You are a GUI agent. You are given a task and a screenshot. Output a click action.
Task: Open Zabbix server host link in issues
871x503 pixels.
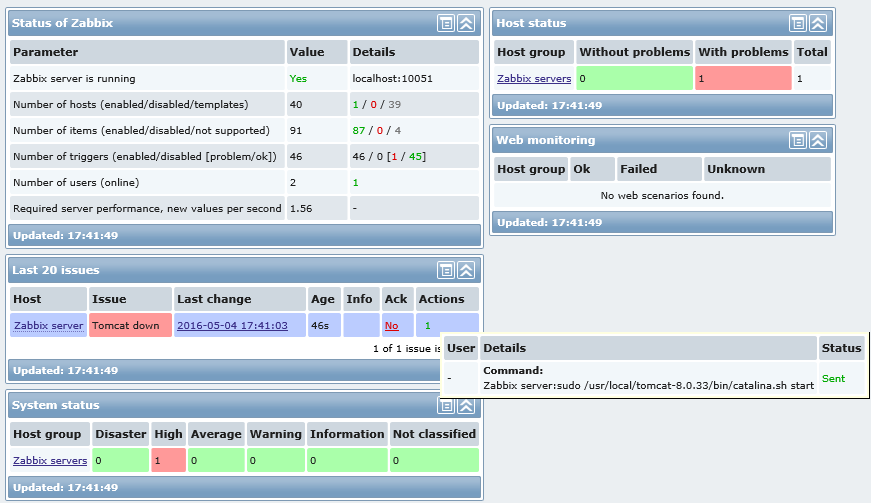[48, 325]
